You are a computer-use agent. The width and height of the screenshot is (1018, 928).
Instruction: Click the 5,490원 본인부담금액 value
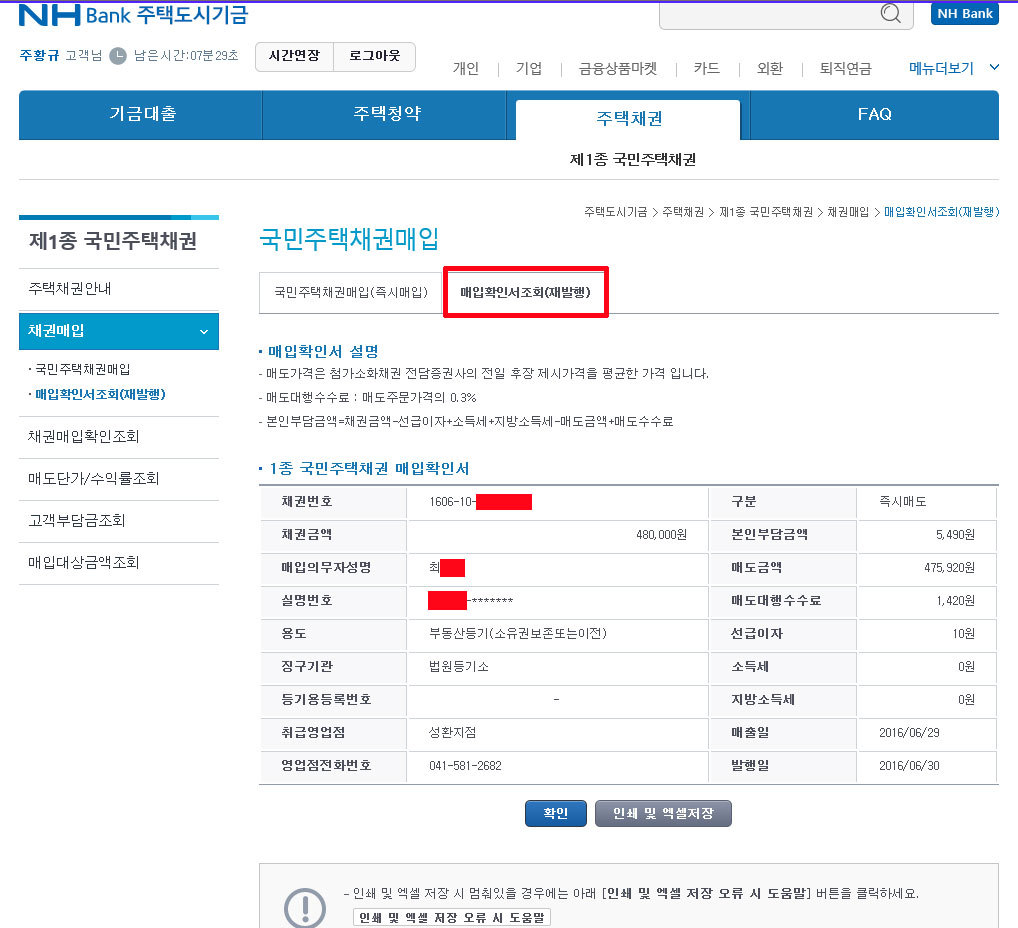954,535
